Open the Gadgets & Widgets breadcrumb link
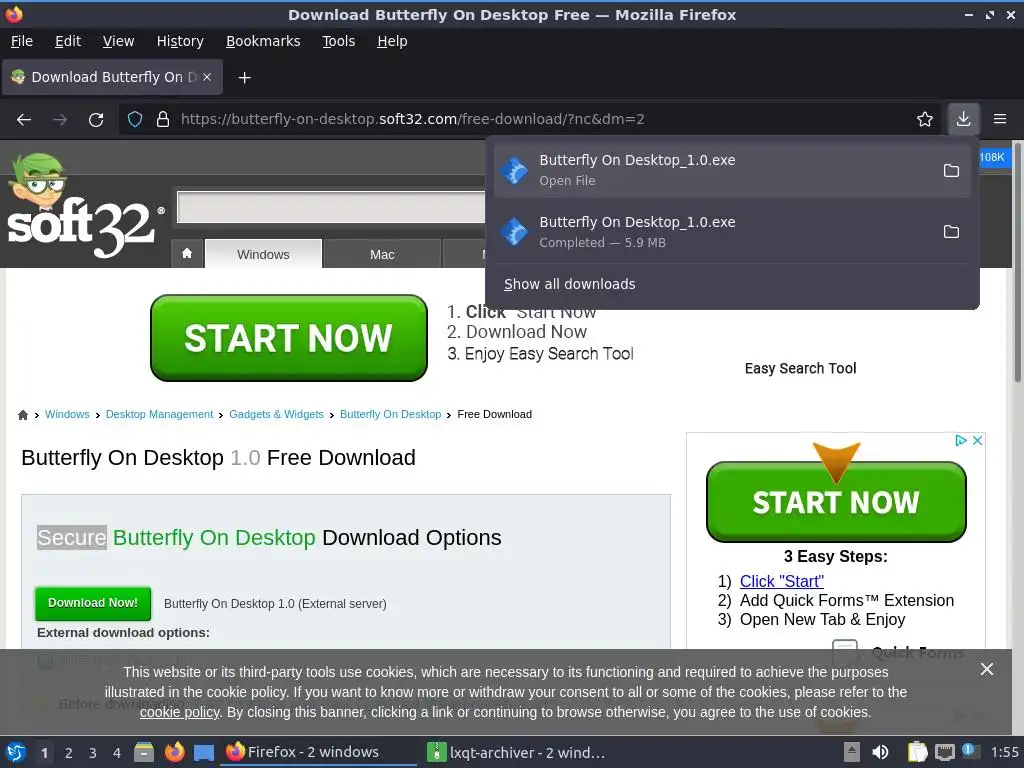Screen dimensions: 1024x768 pyautogui.click(x=276, y=414)
